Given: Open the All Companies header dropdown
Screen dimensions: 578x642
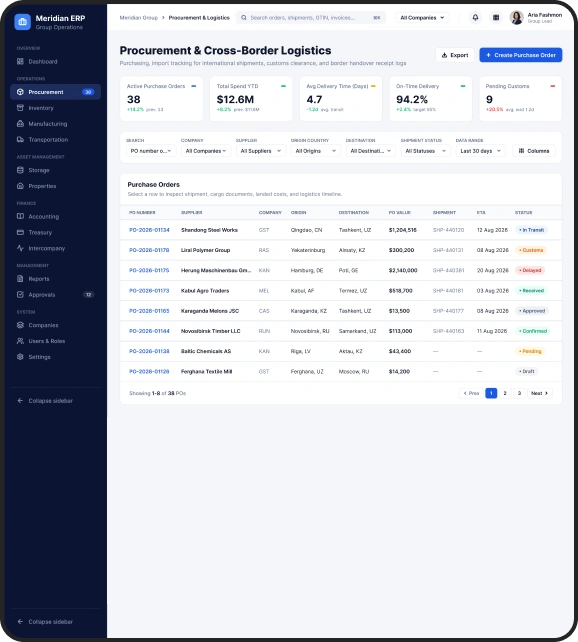Looking at the screenshot, I should tap(422, 18).
